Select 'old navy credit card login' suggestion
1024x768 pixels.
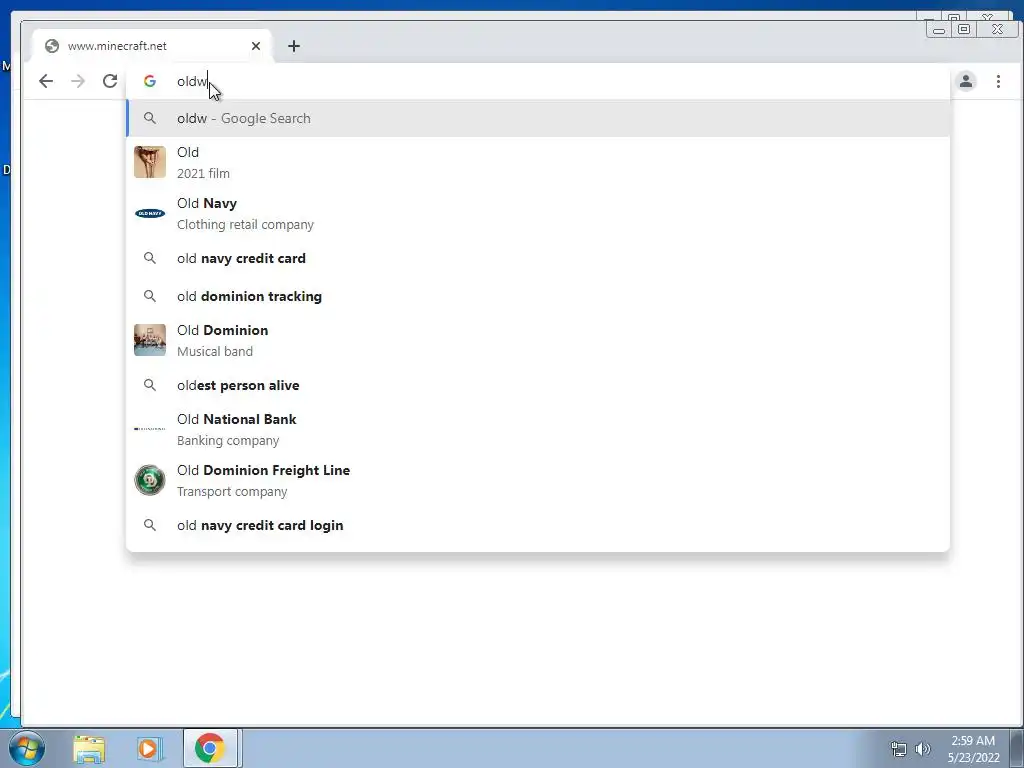538,525
